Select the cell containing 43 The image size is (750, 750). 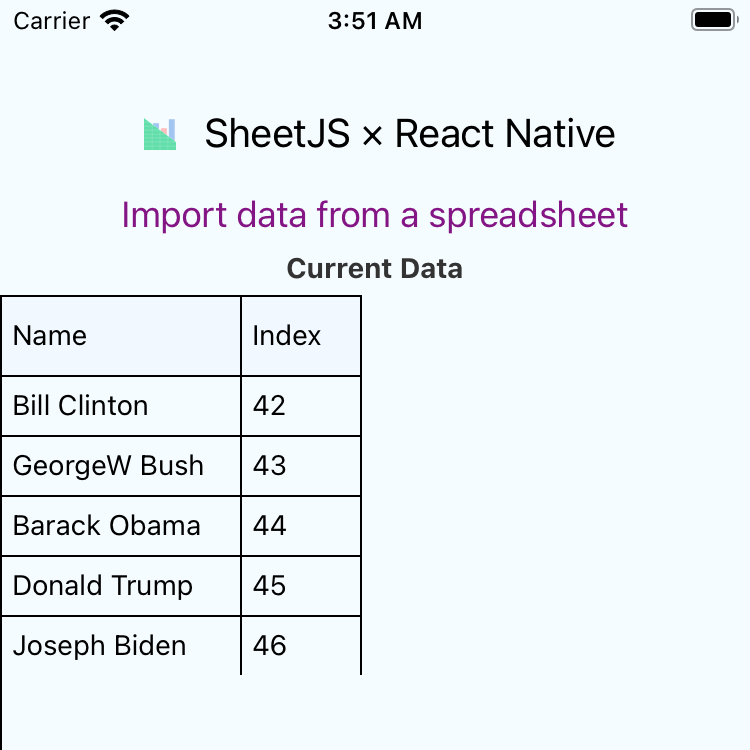tap(300, 466)
